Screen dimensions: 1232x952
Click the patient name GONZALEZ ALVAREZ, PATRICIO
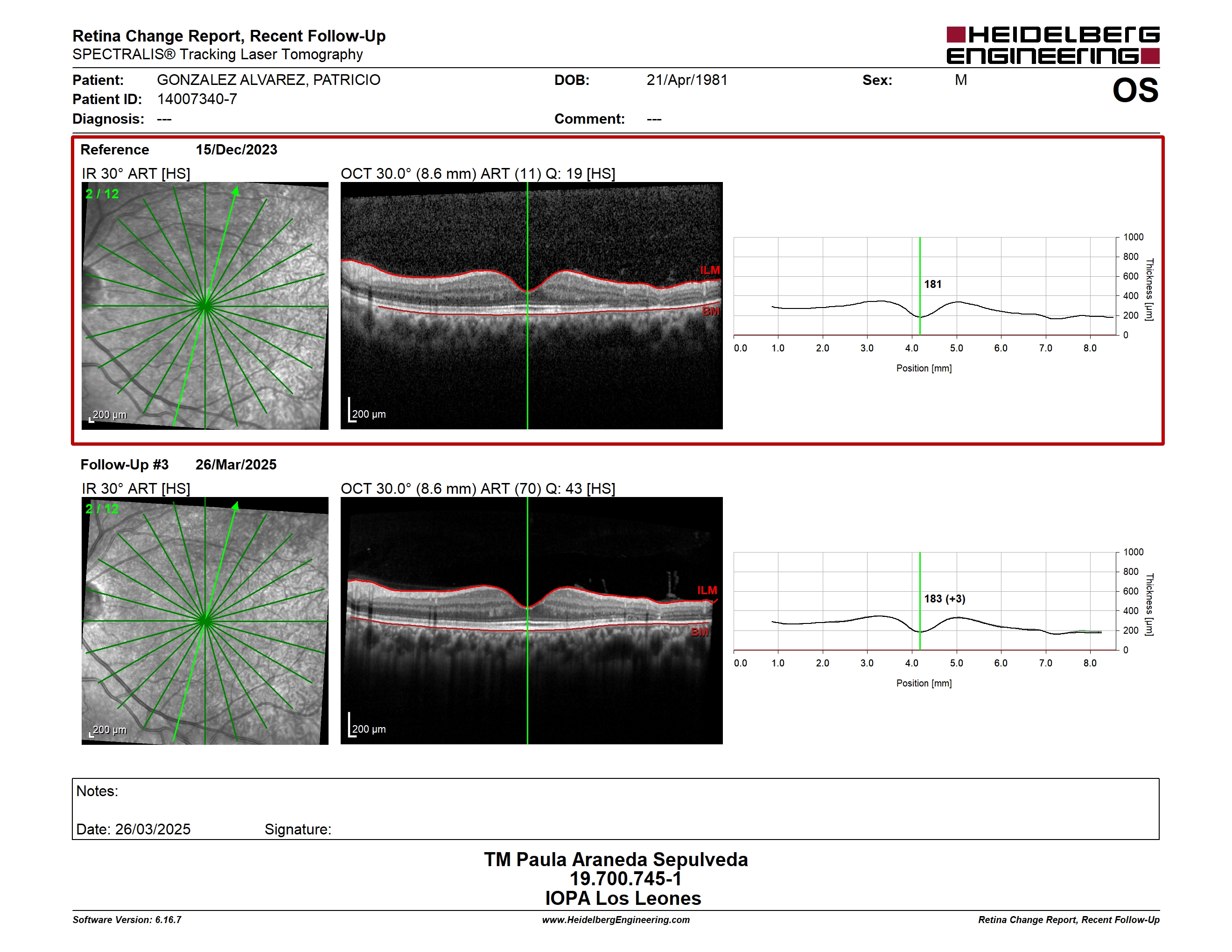(268, 80)
